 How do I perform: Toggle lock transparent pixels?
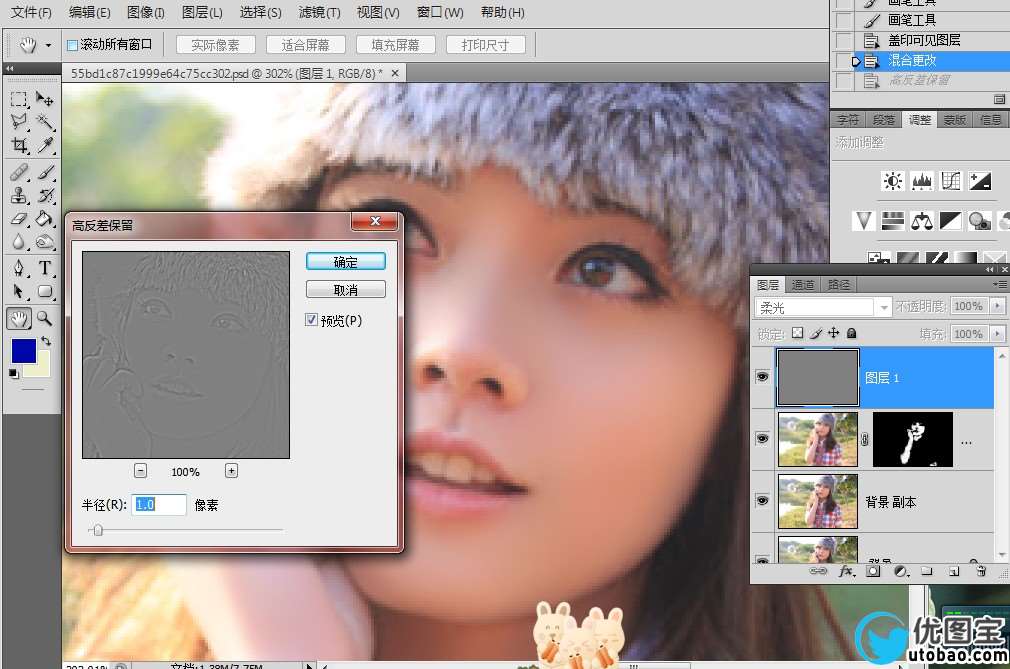click(797, 333)
